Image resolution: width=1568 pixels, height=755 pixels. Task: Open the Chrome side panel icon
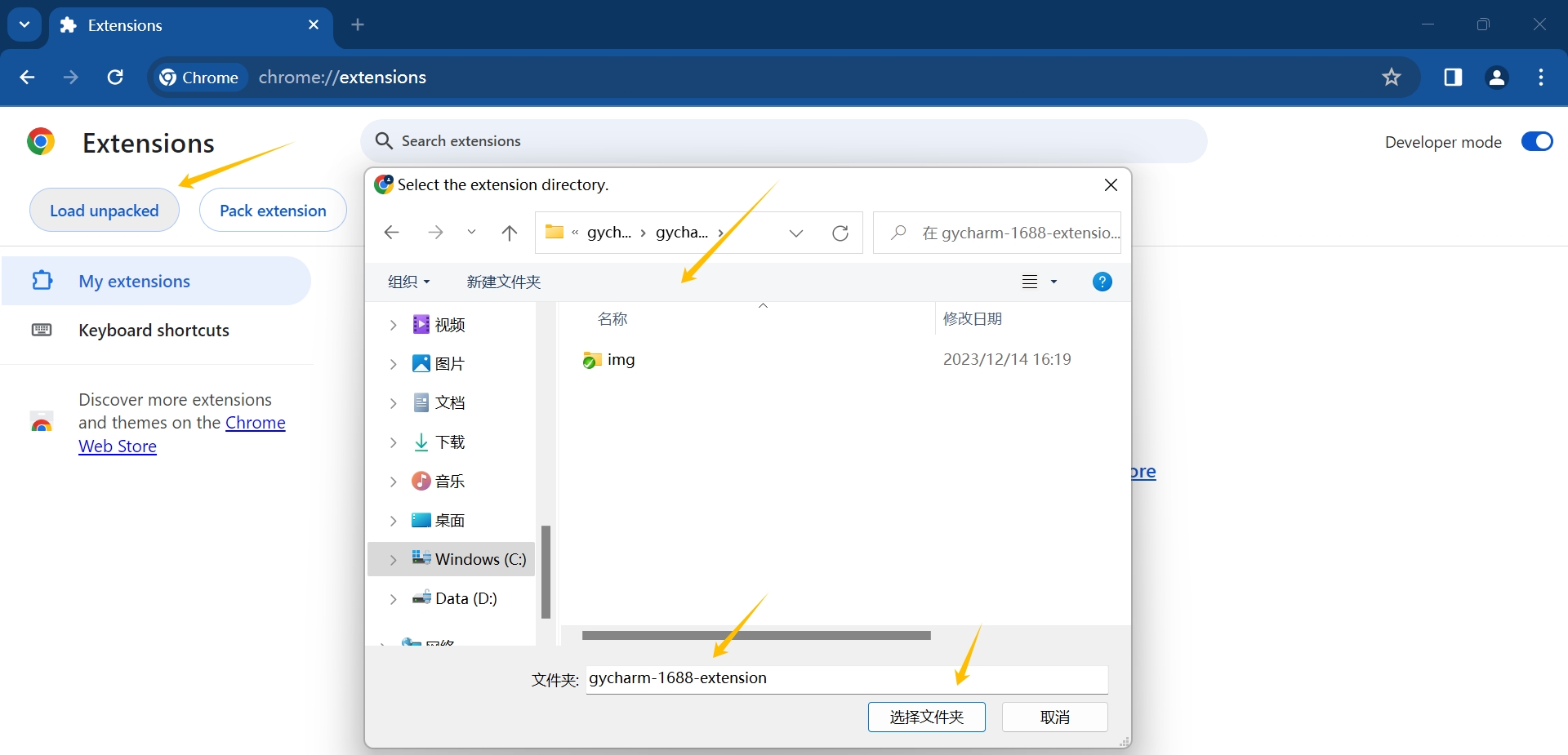pyautogui.click(x=1453, y=77)
